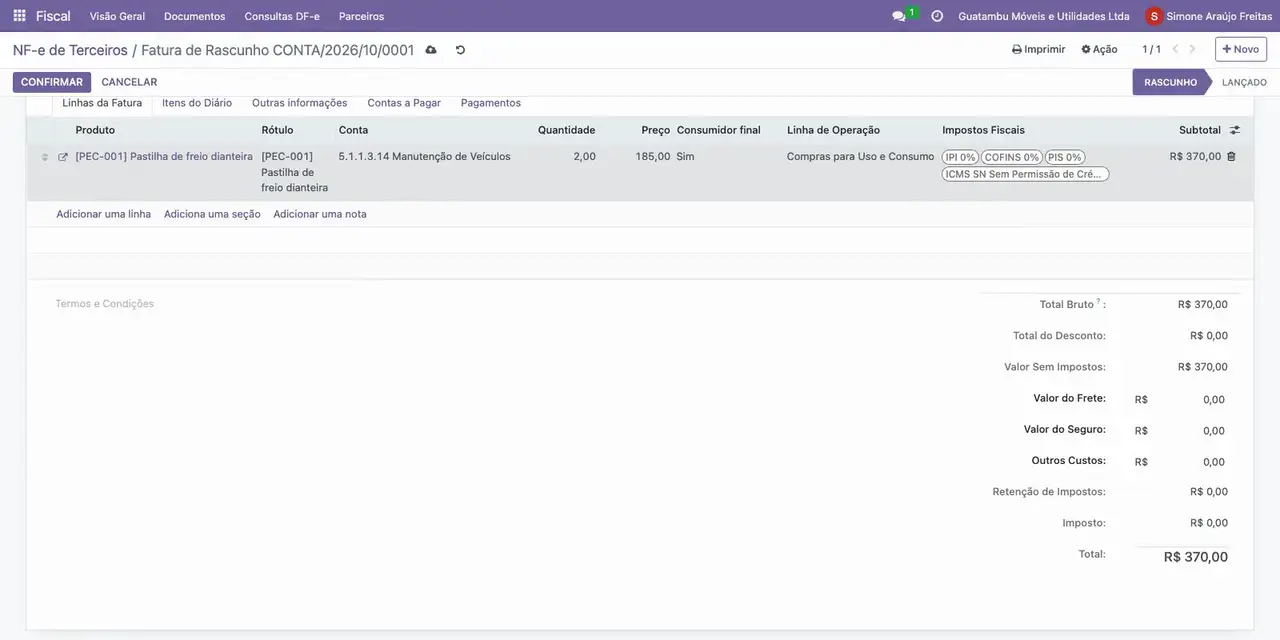
Task: Delete the Pastilha de freio line
Action: (1231, 157)
